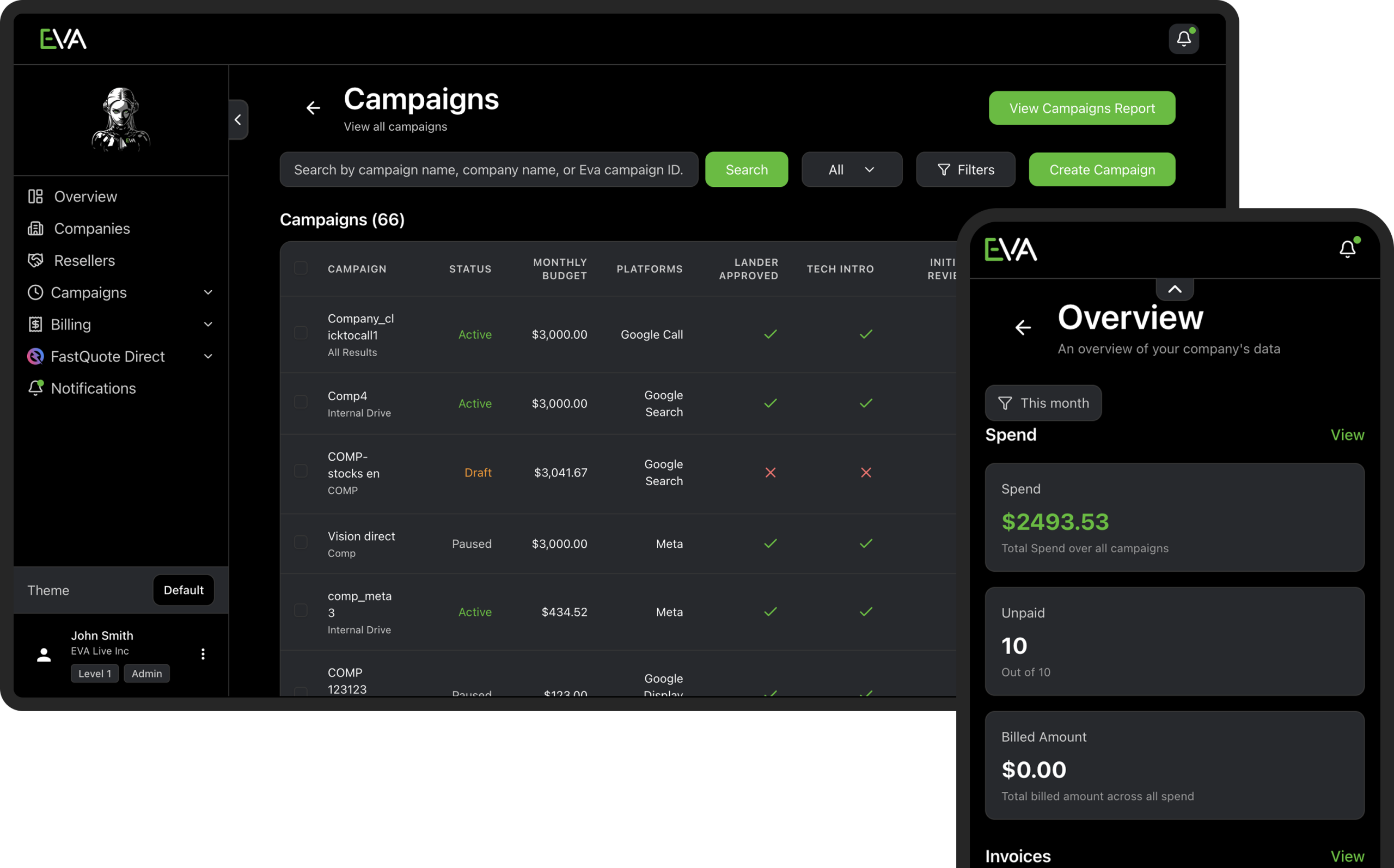Image resolution: width=1394 pixels, height=868 pixels.
Task: Check the Company_clicktocall1 row checkbox
Action: click(301, 333)
